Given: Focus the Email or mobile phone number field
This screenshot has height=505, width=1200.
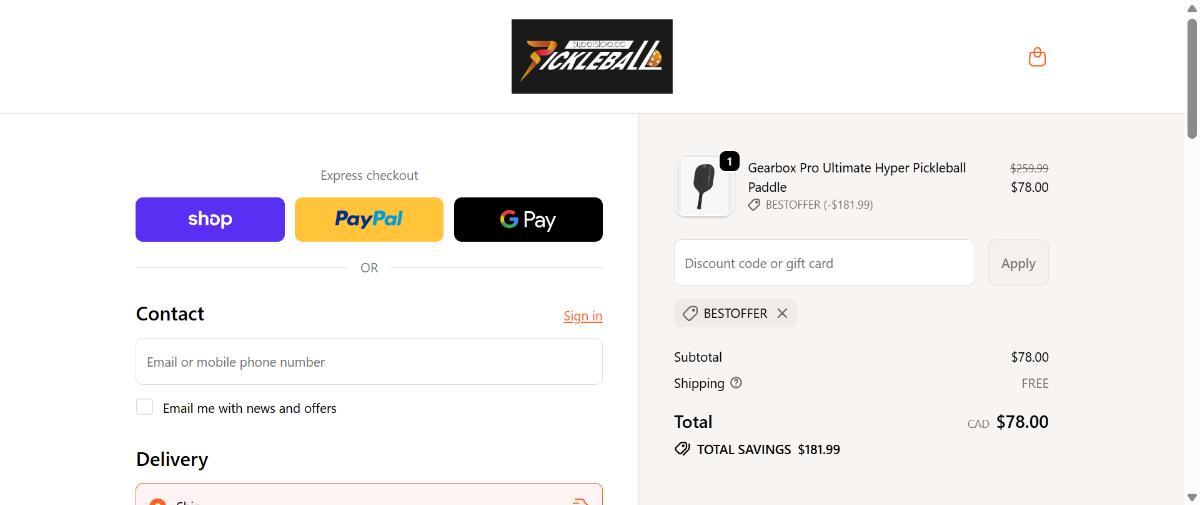Looking at the screenshot, I should (x=369, y=362).
